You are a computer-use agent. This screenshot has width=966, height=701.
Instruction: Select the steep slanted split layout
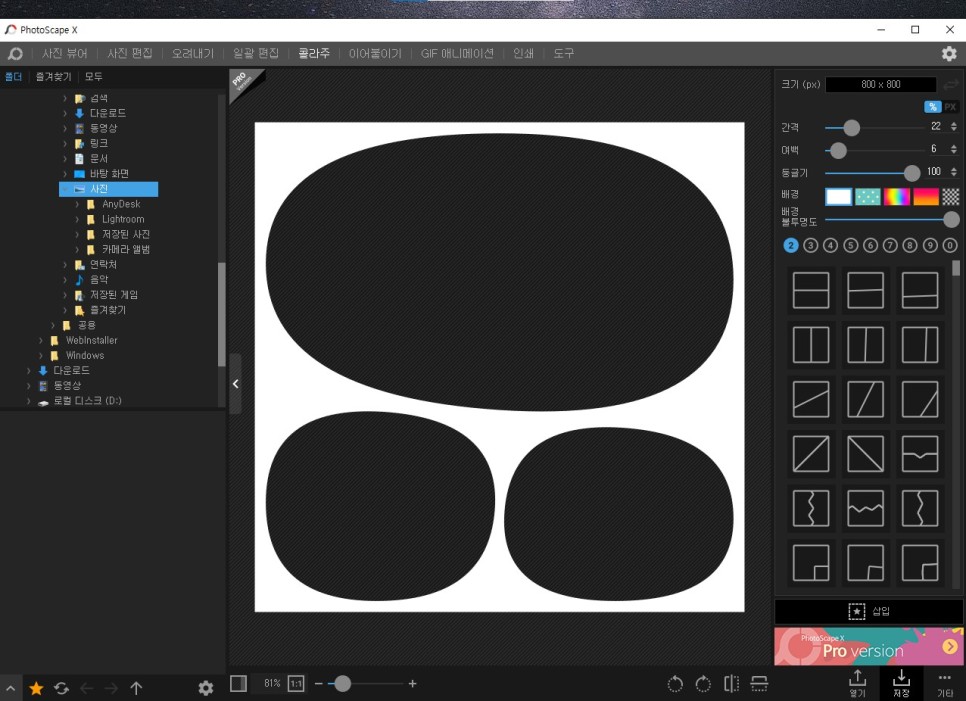(866, 399)
